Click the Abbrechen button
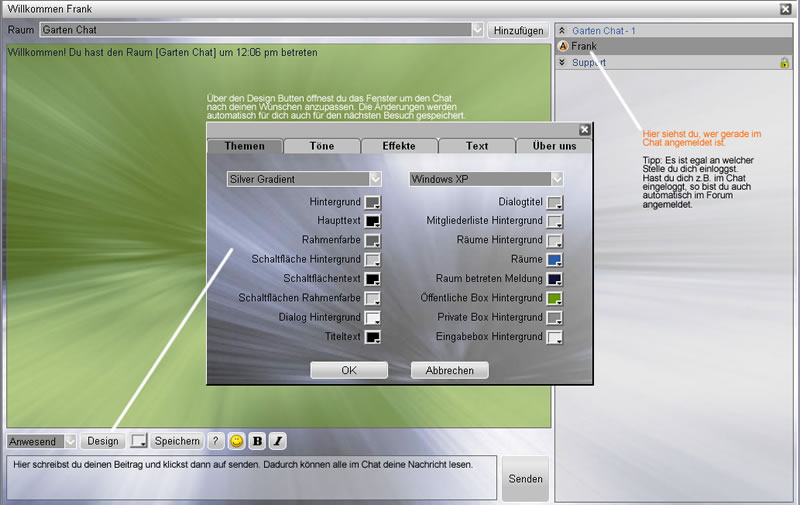The width and height of the screenshot is (800, 505). click(449, 370)
